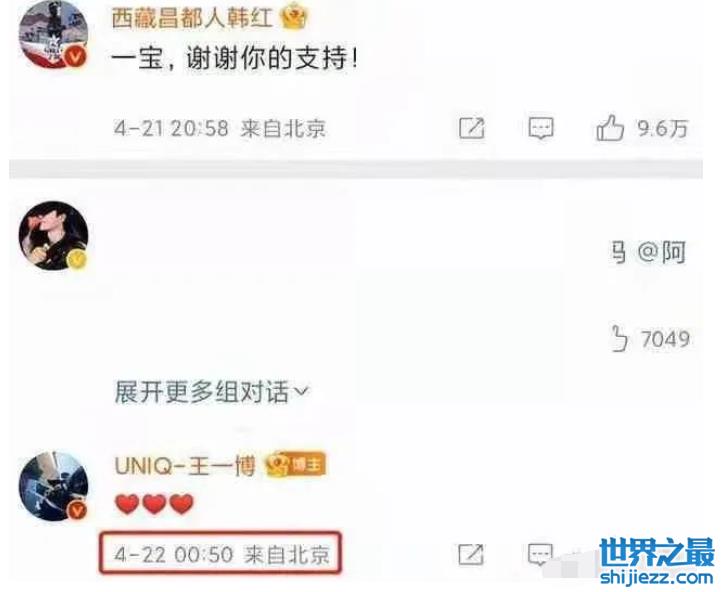The image size is (724, 592).
Task: Click the 4-22 00:50 来自北京 timestamp
Action: (221, 553)
